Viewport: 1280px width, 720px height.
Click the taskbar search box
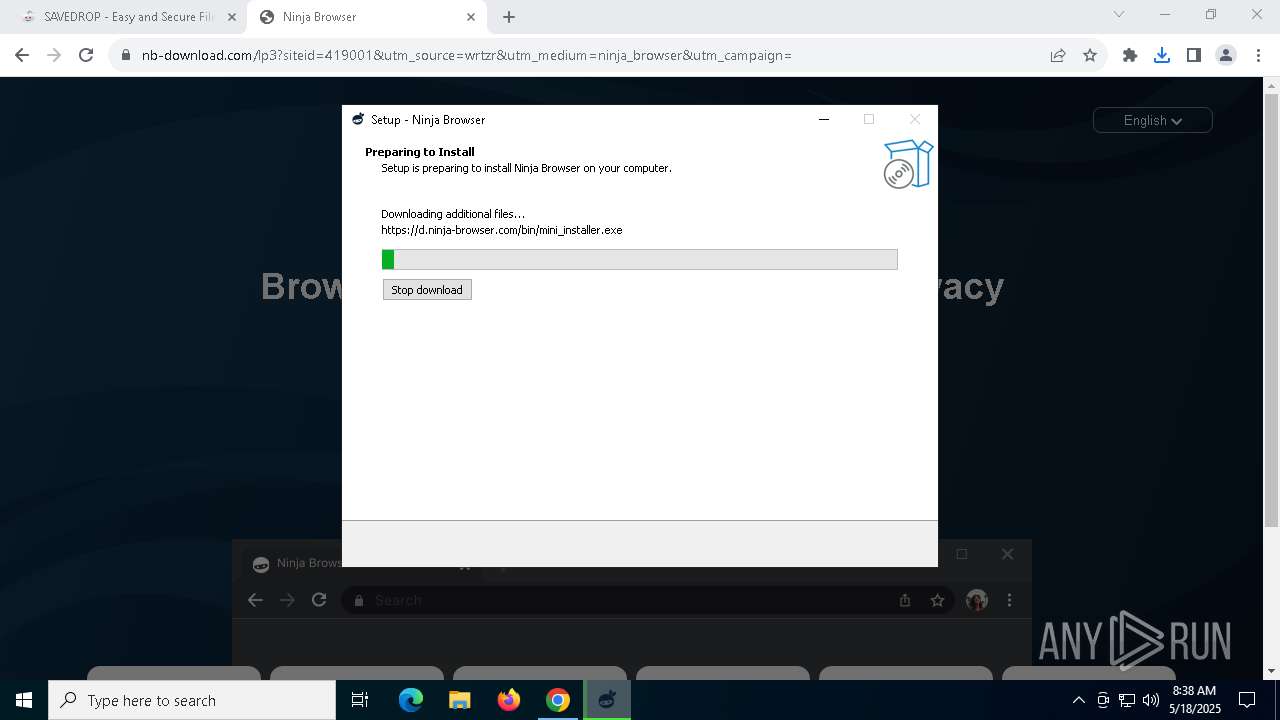[192, 700]
